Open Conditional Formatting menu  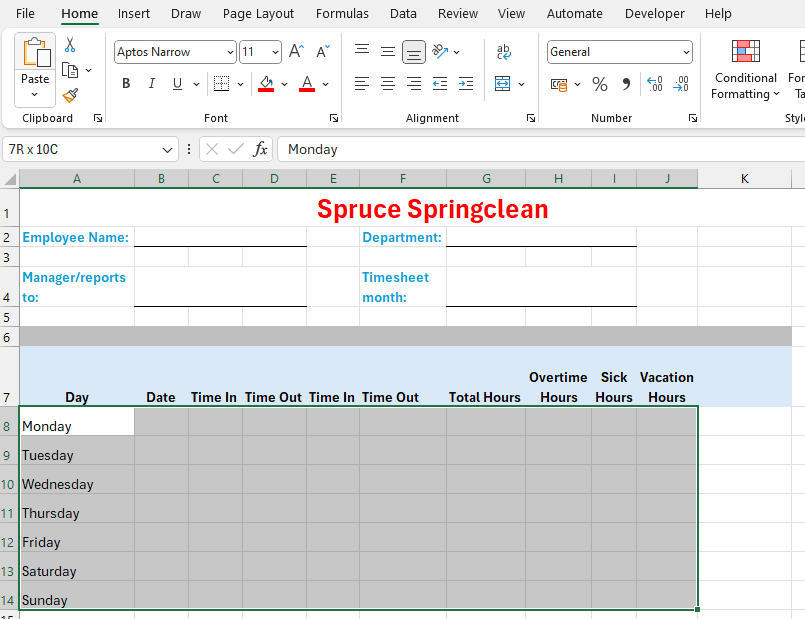click(x=745, y=70)
